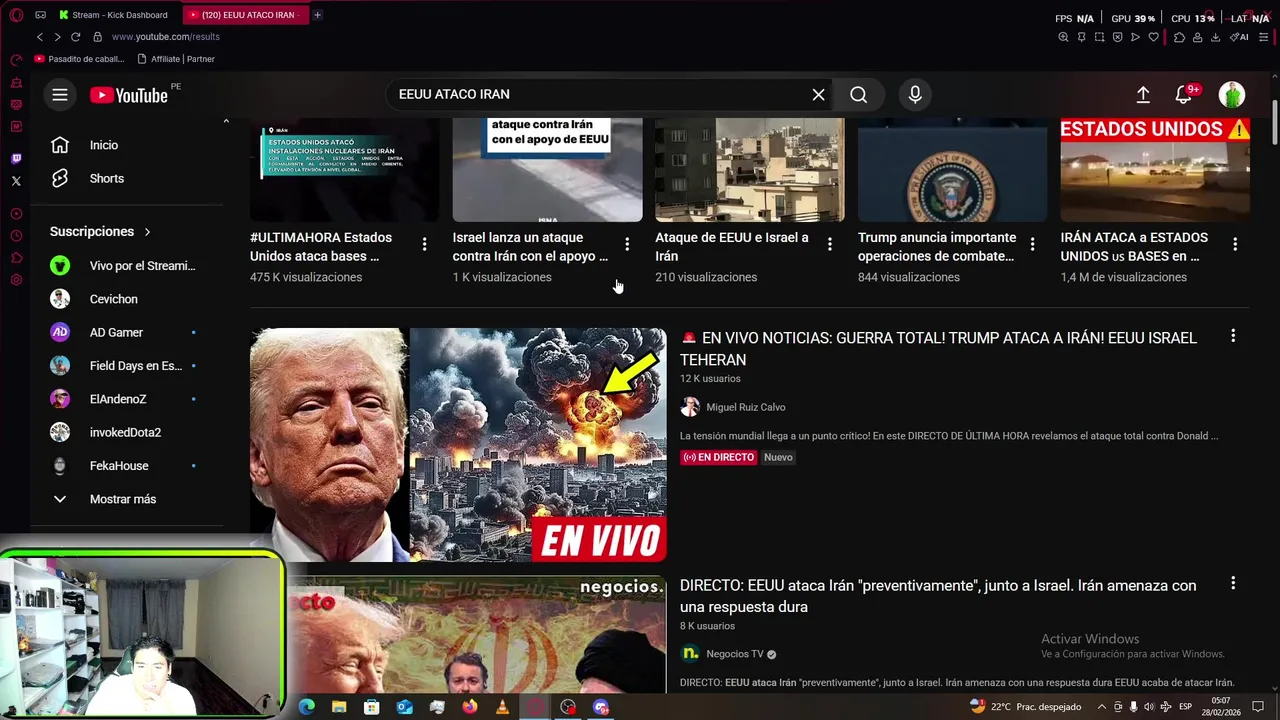Viewport: 1280px width, 720px height.
Task: Open the browser downloads icon
Action: (1215, 37)
